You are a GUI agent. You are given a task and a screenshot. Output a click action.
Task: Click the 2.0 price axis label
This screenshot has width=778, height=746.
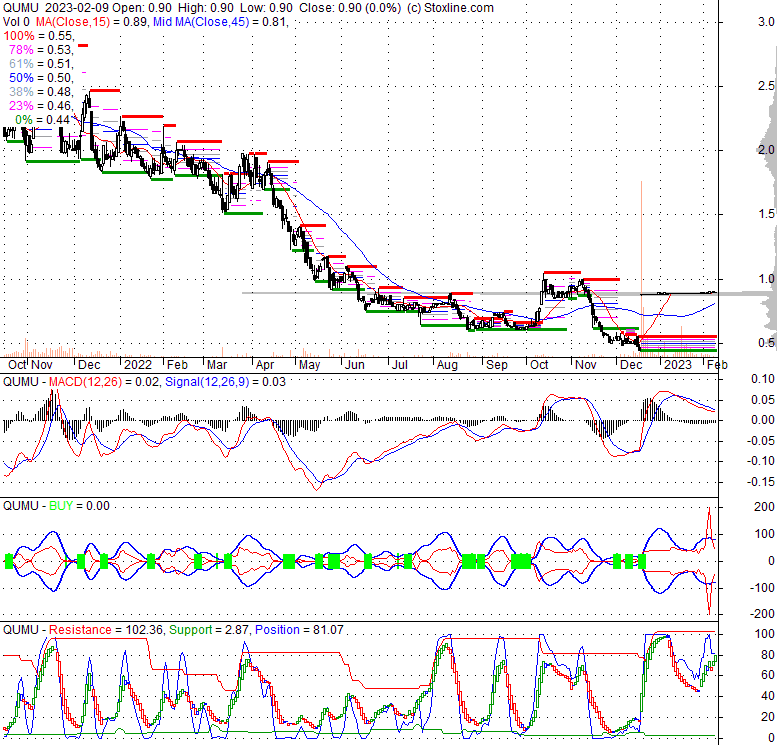pos(766,150)
